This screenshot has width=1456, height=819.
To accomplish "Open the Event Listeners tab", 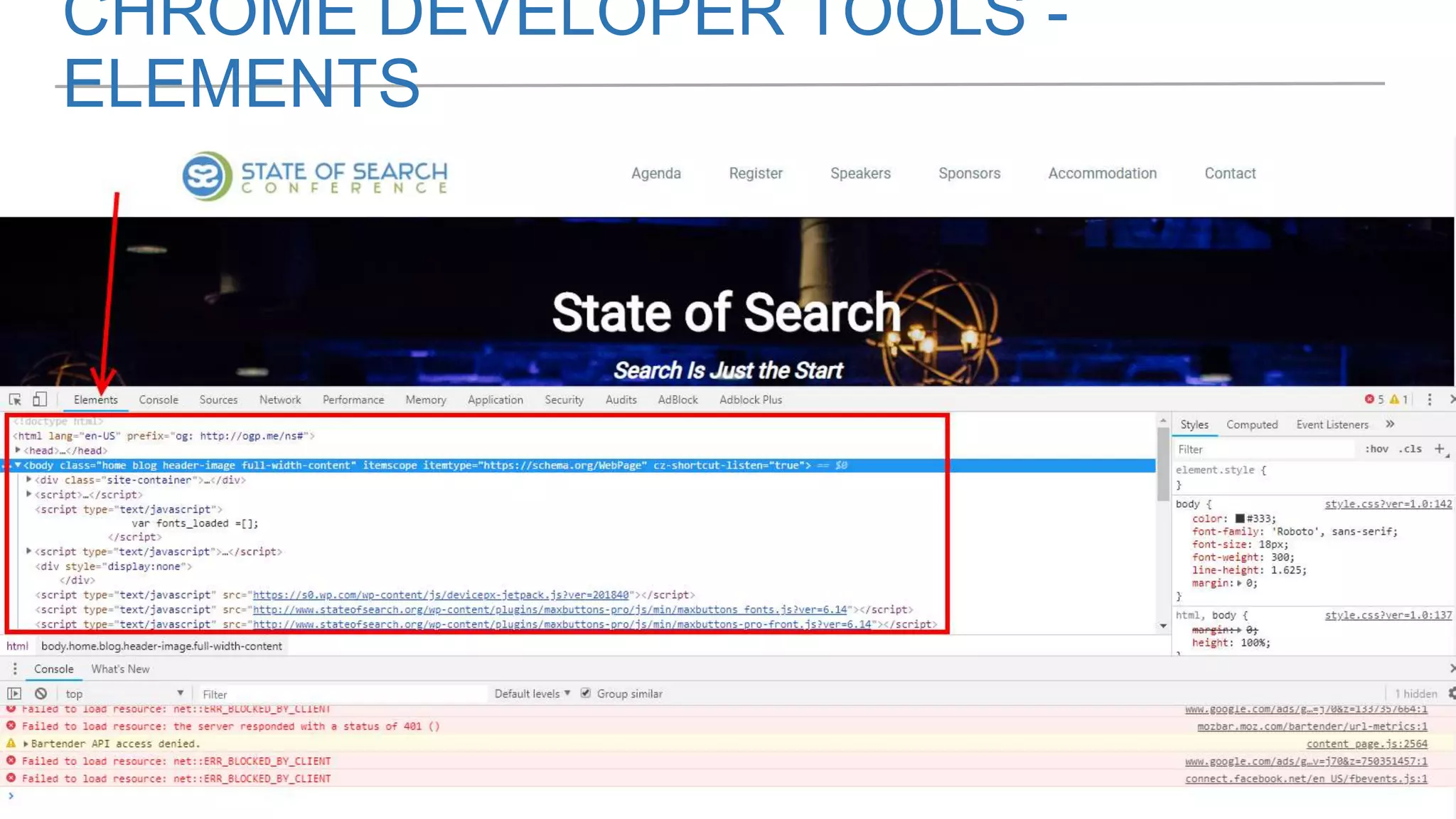I will (1332, 424).
